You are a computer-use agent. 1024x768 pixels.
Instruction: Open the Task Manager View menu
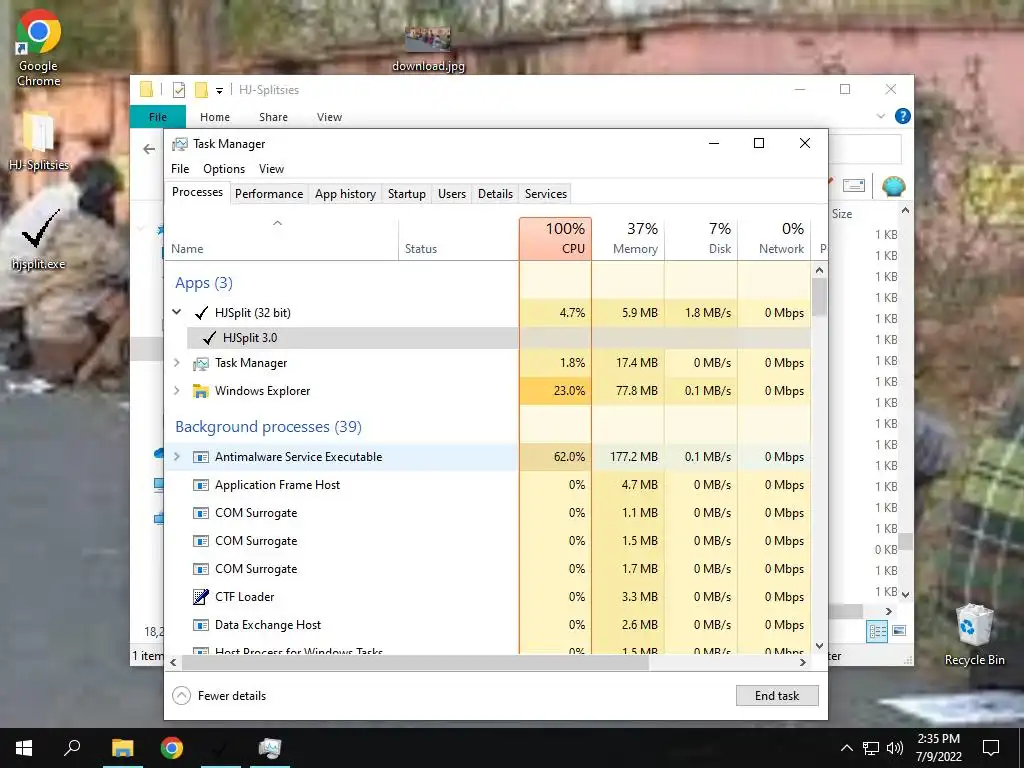pyautogui.click(x=271, y=168)
